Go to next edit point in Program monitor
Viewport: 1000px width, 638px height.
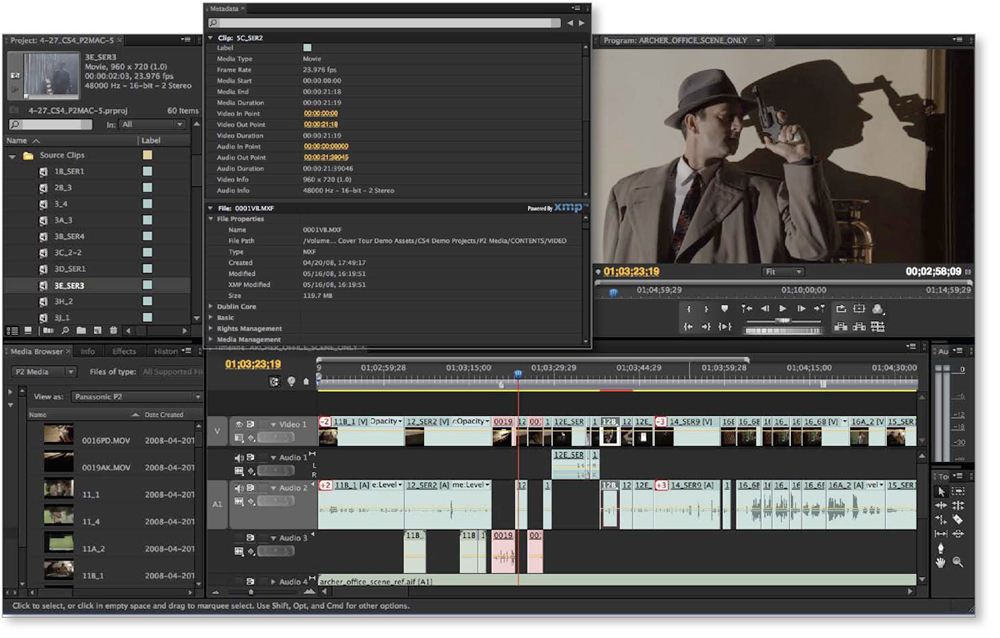tap(820, 309)
